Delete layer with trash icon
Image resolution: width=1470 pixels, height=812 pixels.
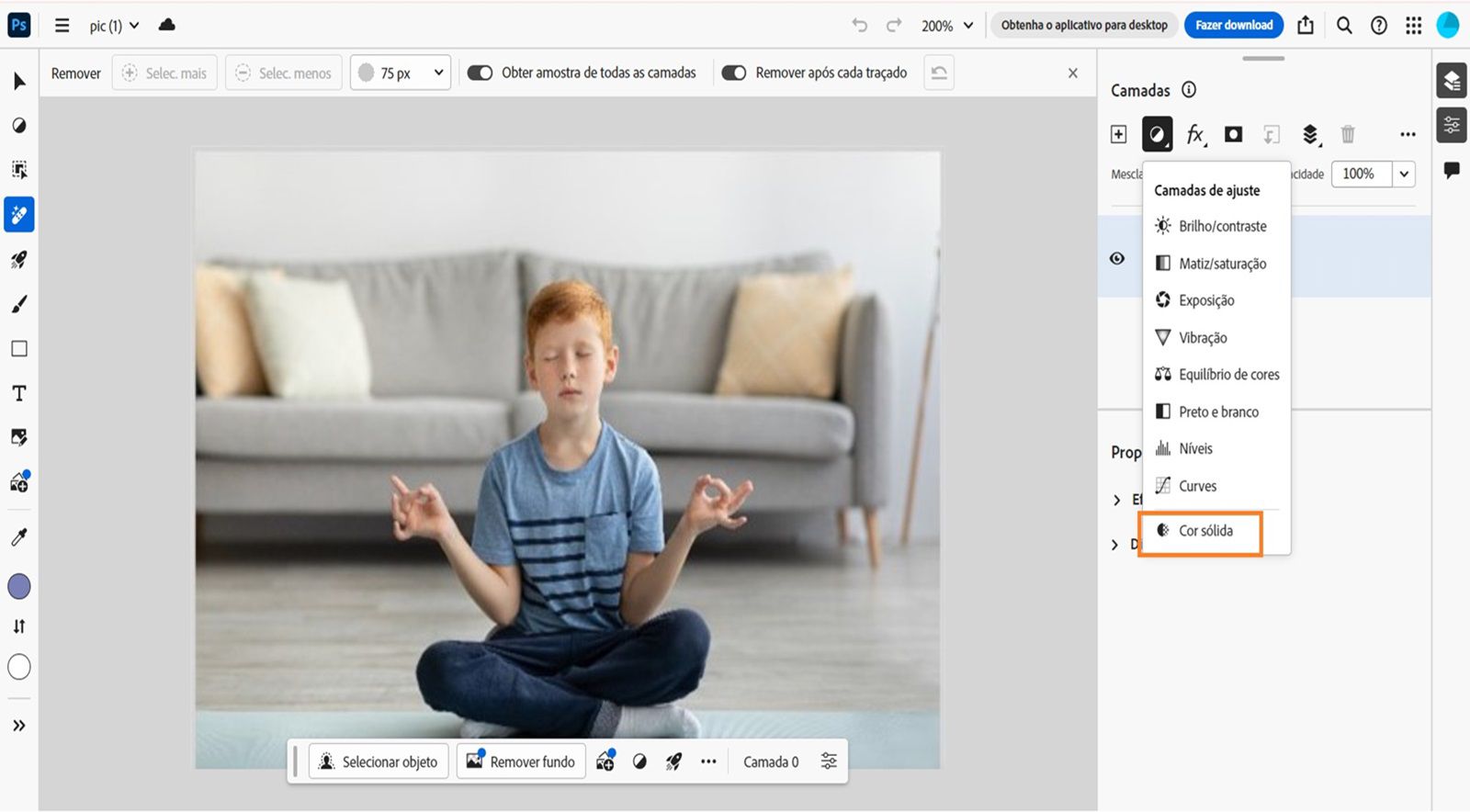(1348, 134)
